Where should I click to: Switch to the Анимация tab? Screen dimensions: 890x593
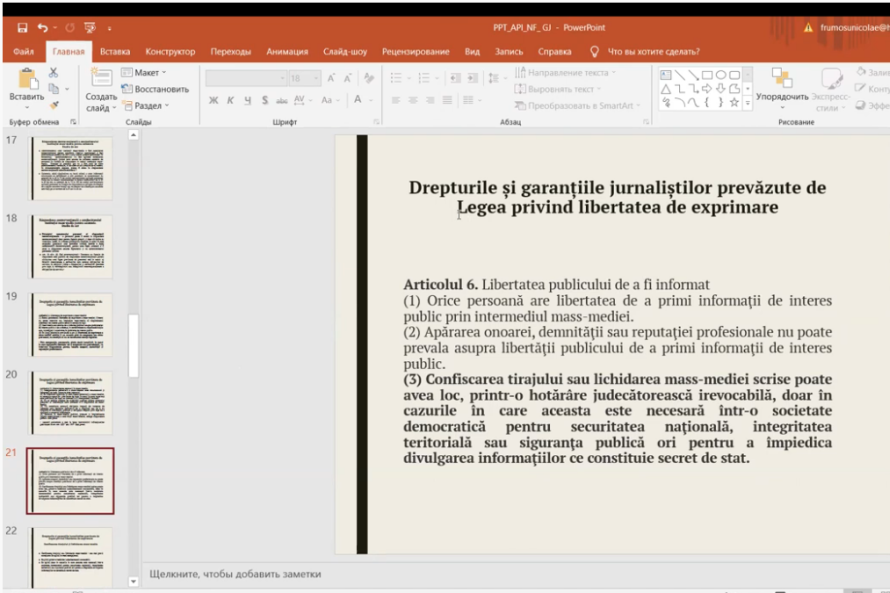(287, 51)
